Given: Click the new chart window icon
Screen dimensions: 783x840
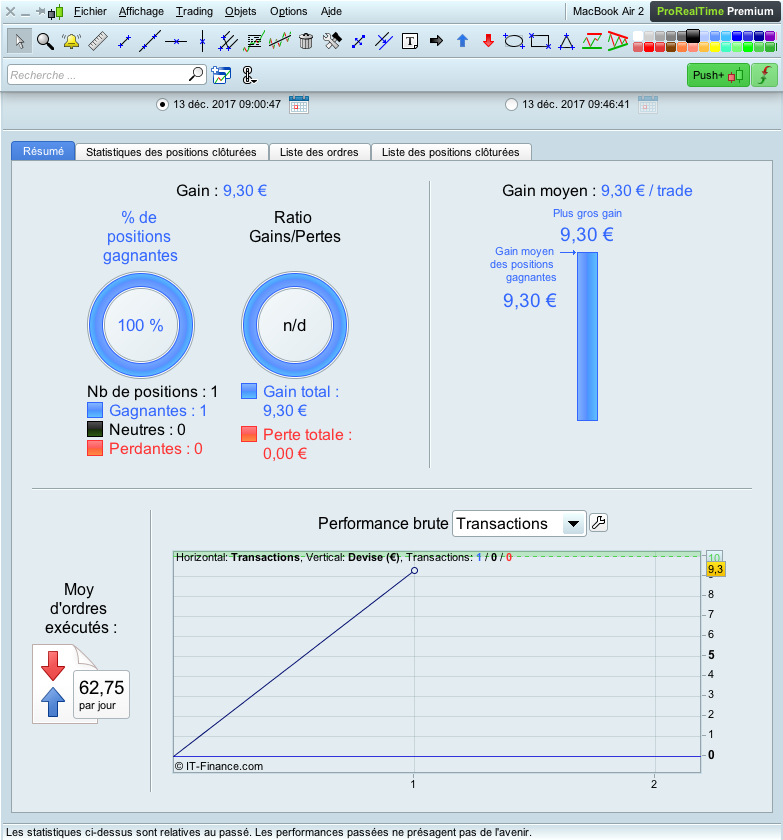Looking at the screenshot, I should [x=221, y=75].
